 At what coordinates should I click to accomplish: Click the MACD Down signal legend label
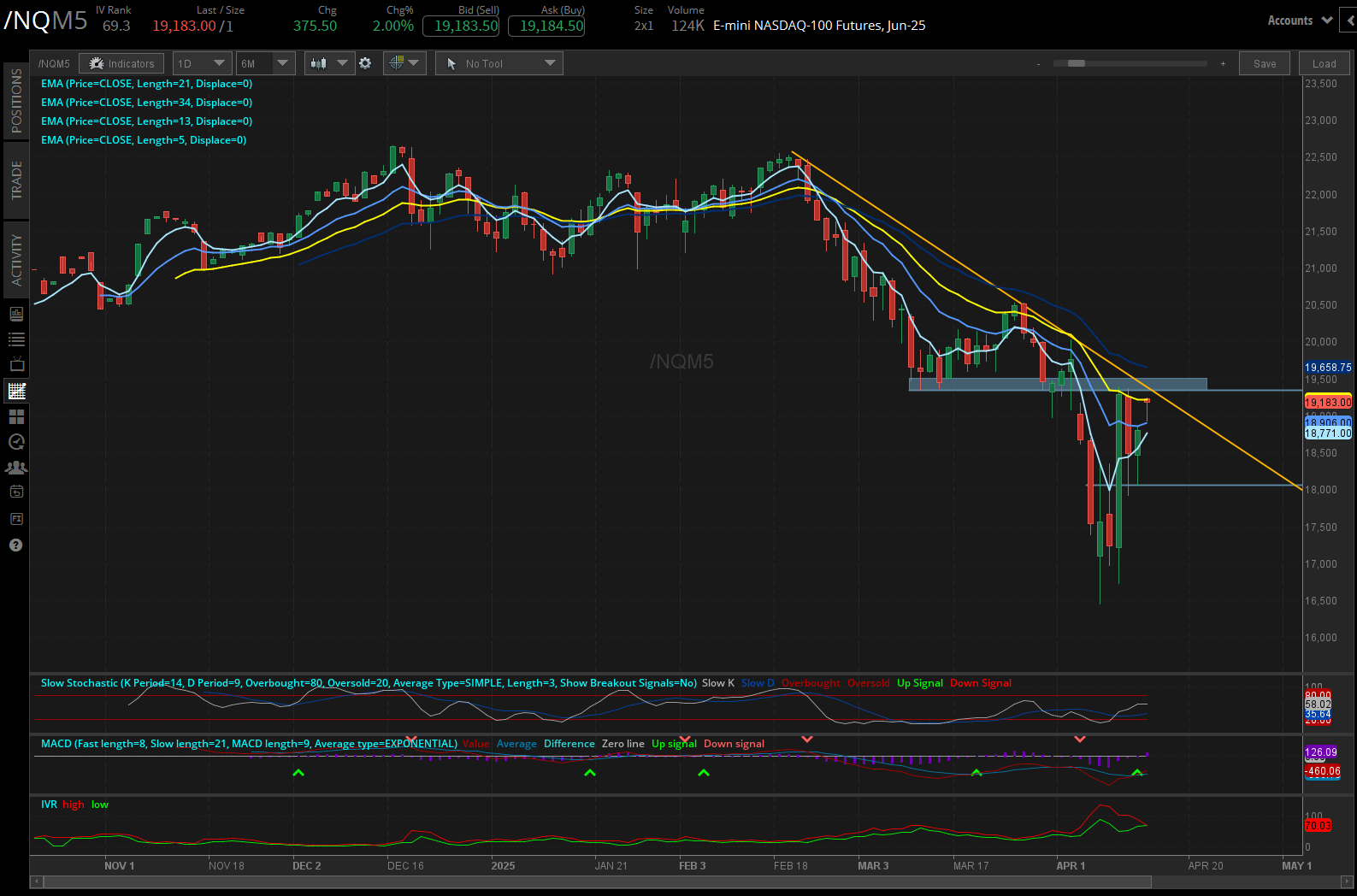734,744
